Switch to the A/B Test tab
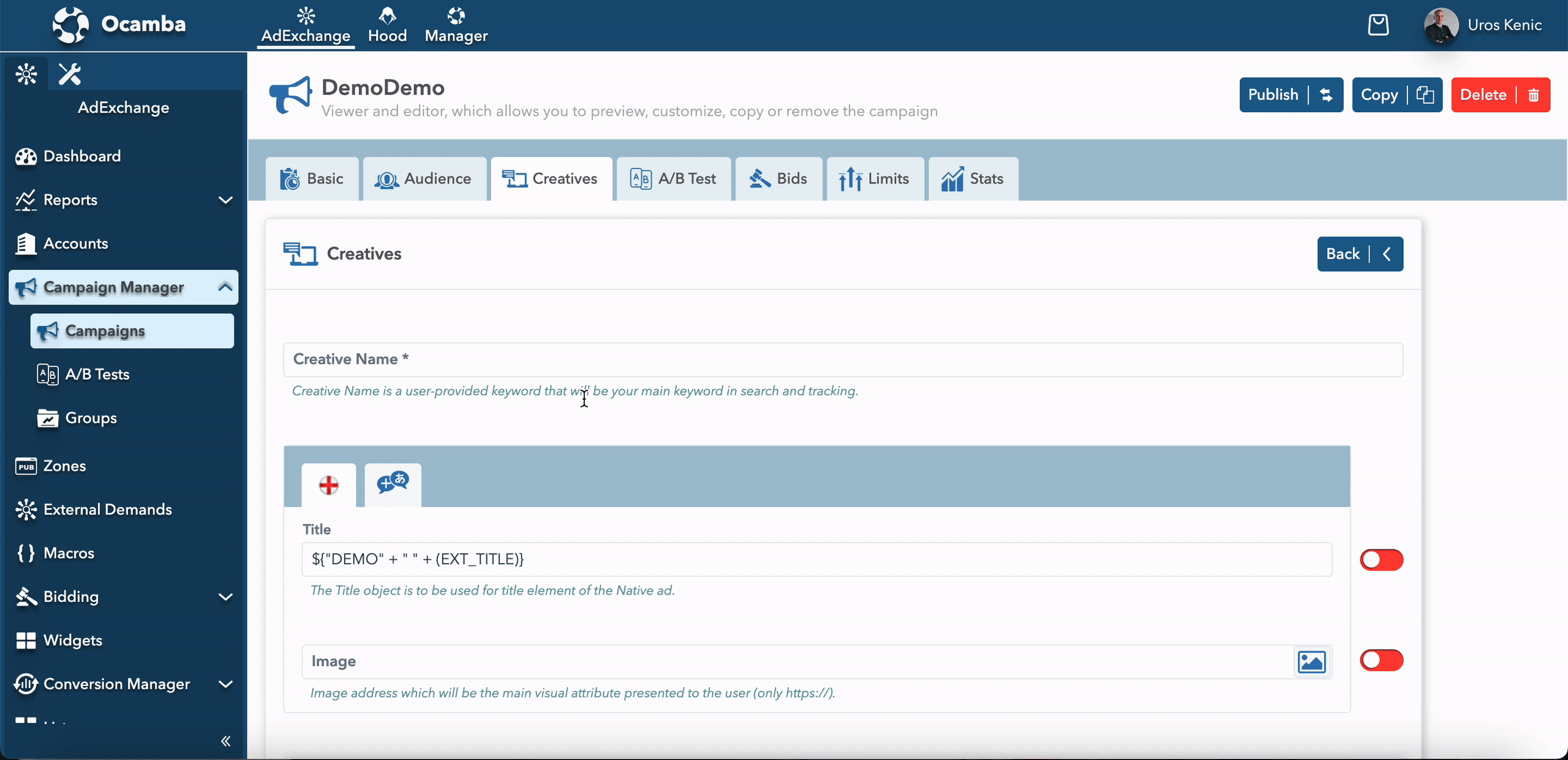 click(x=674, y=179)
